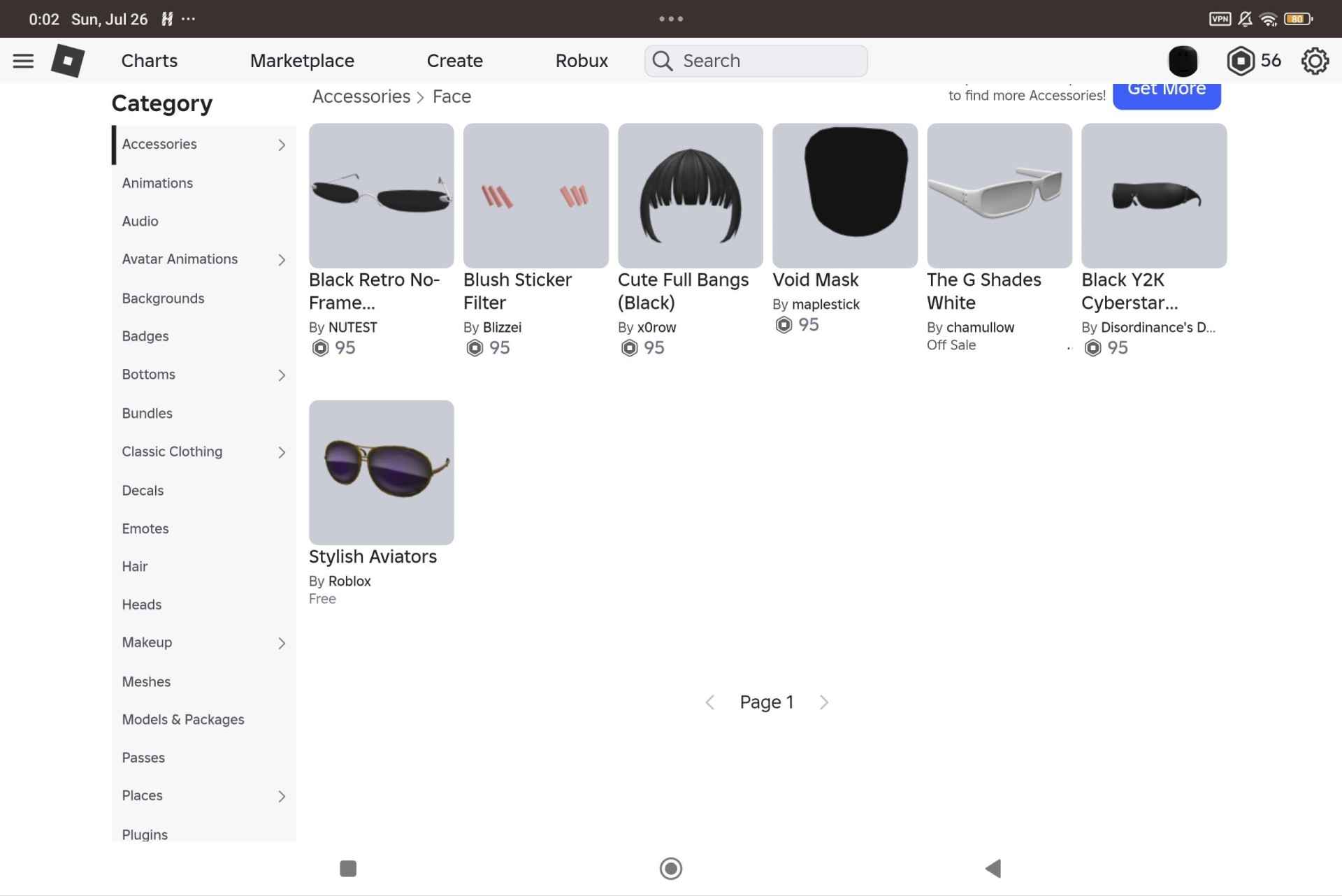Expand the Bottoms category chevron
The width and height of the screenshot is (1342, 896).
[282, 375]
